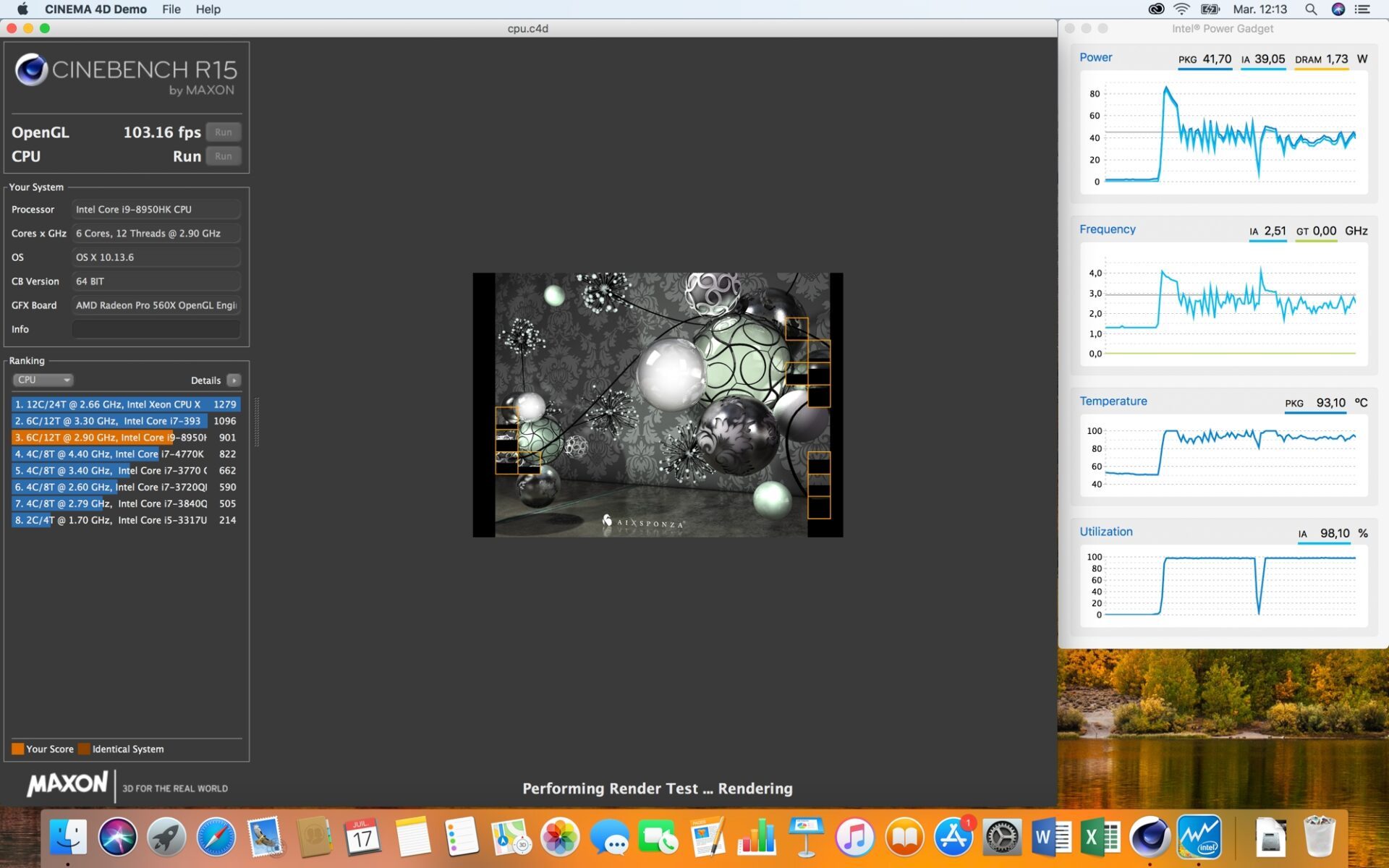
Task: Open Notification Center list icon
Action: [1362, 9]
